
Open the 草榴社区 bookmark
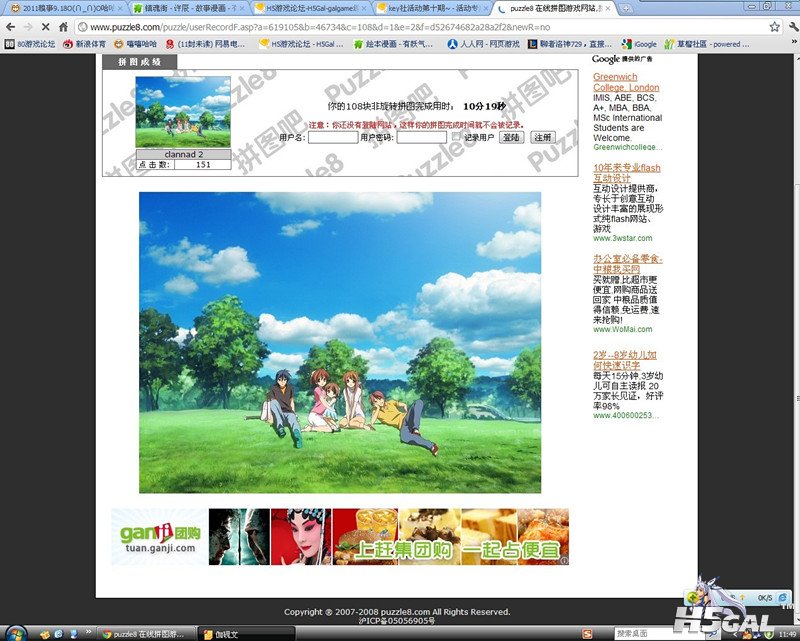tap(707, 44)
